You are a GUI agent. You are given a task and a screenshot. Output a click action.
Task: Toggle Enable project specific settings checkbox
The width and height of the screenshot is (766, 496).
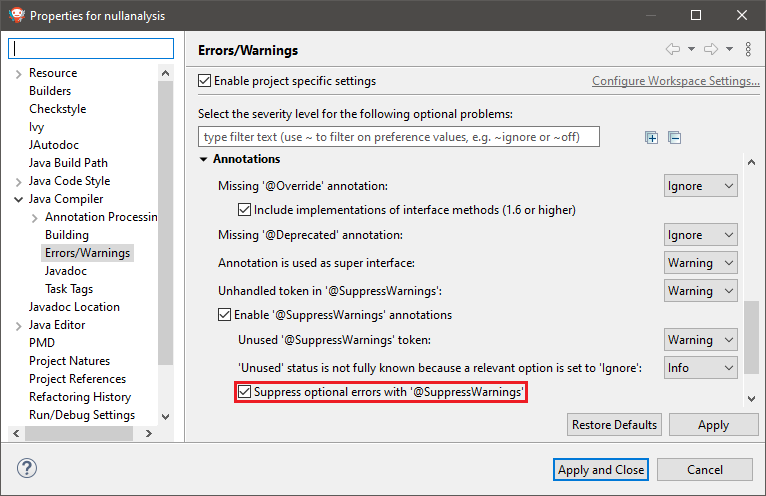tap(204, 81)
